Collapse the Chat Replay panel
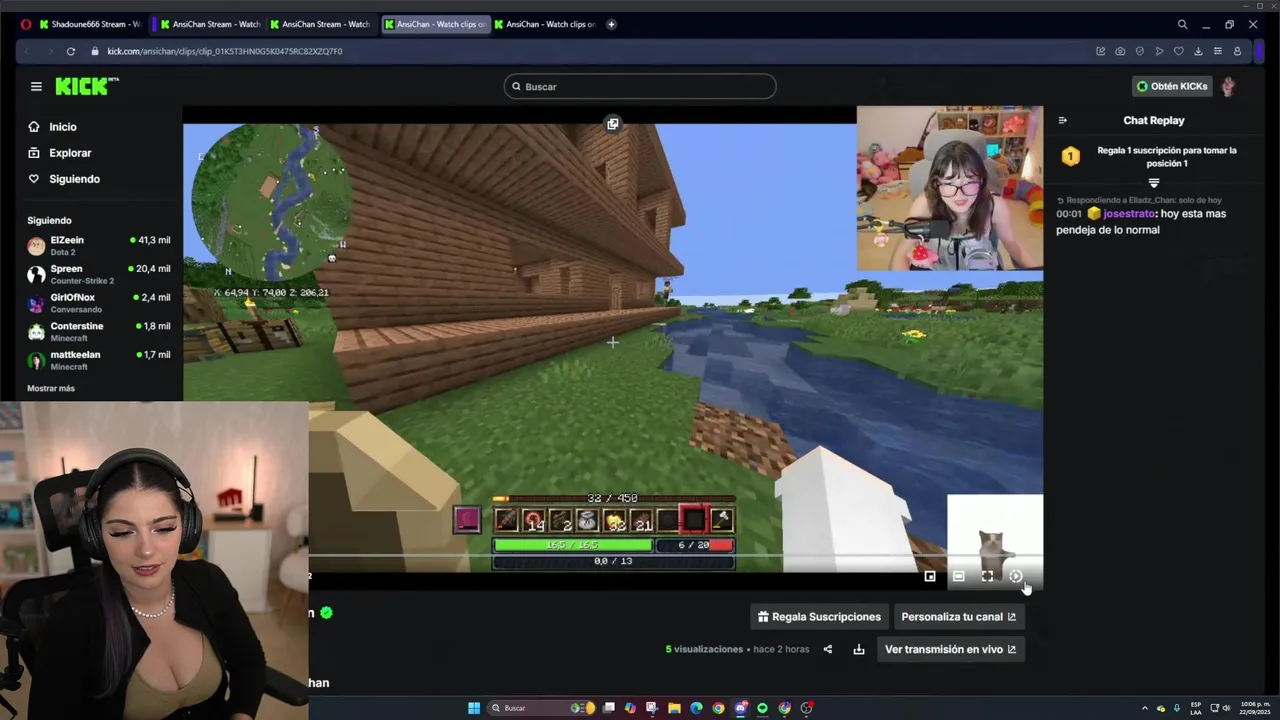Image resolution: width=1280 pixels, height=720 pixels. [x=1062, y=120]
